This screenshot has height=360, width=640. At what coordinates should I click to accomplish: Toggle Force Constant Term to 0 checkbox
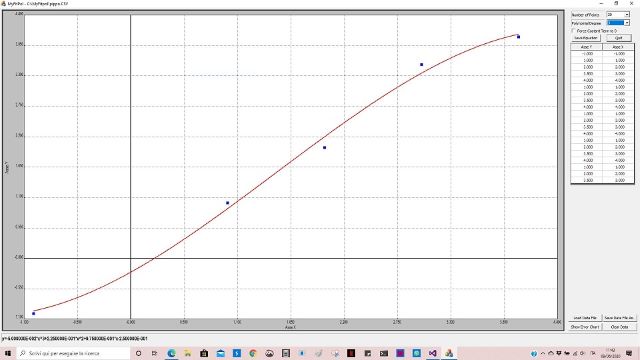point(573,31)
